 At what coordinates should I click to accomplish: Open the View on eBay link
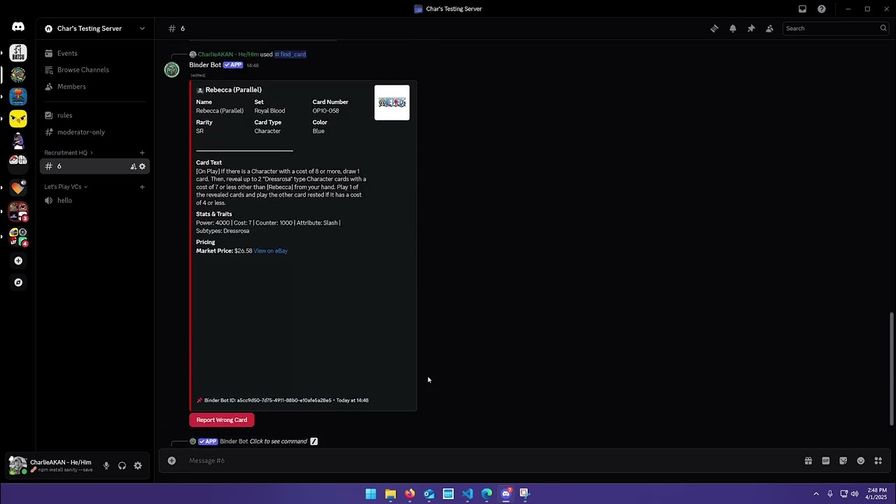pyautogui.click(x=270, y=251)
